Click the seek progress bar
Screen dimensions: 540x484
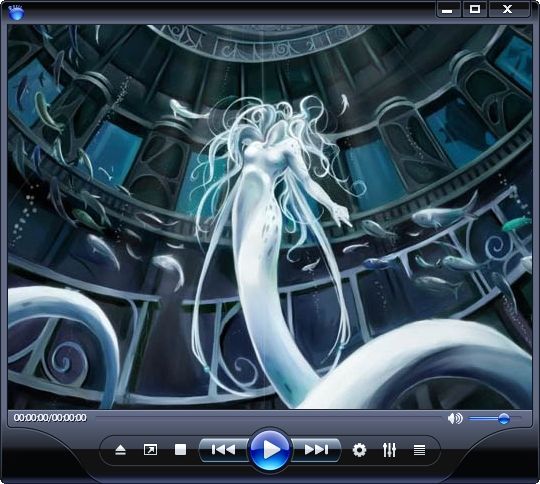(x=269, y=418)
